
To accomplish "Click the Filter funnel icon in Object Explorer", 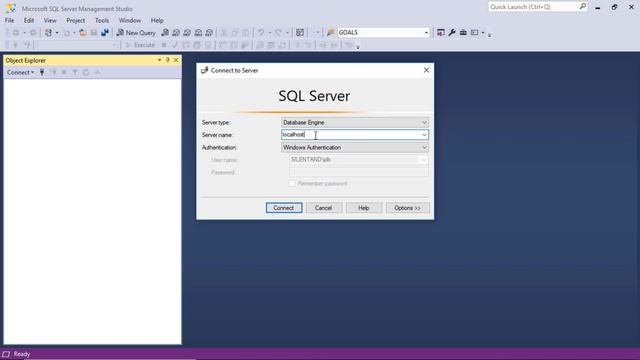I will 75,72.
